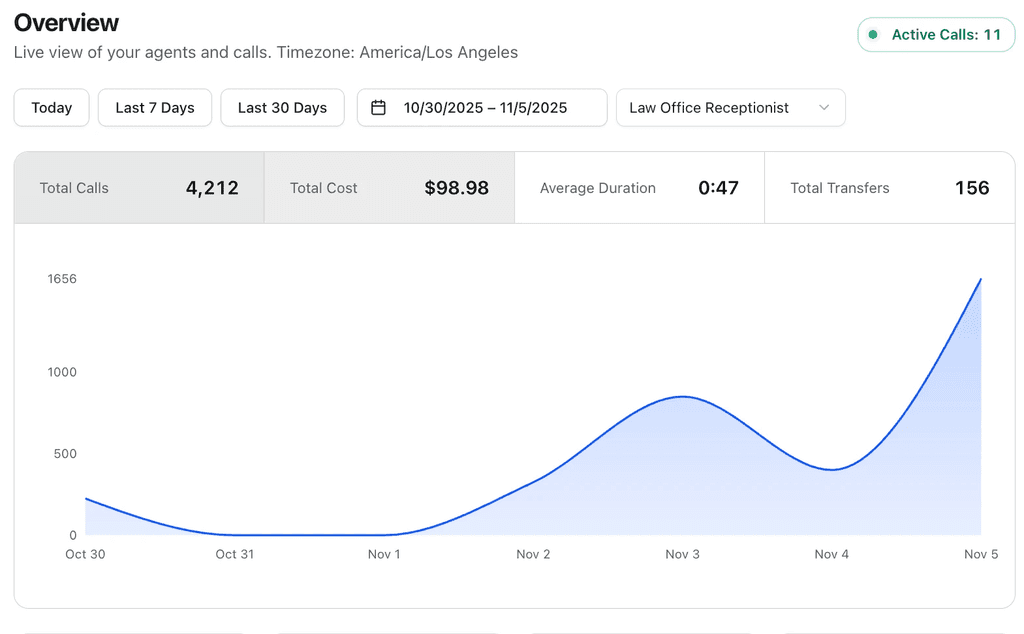Click the Nov 4 dip on chart

pyautogui.click(x=831, y=469)
